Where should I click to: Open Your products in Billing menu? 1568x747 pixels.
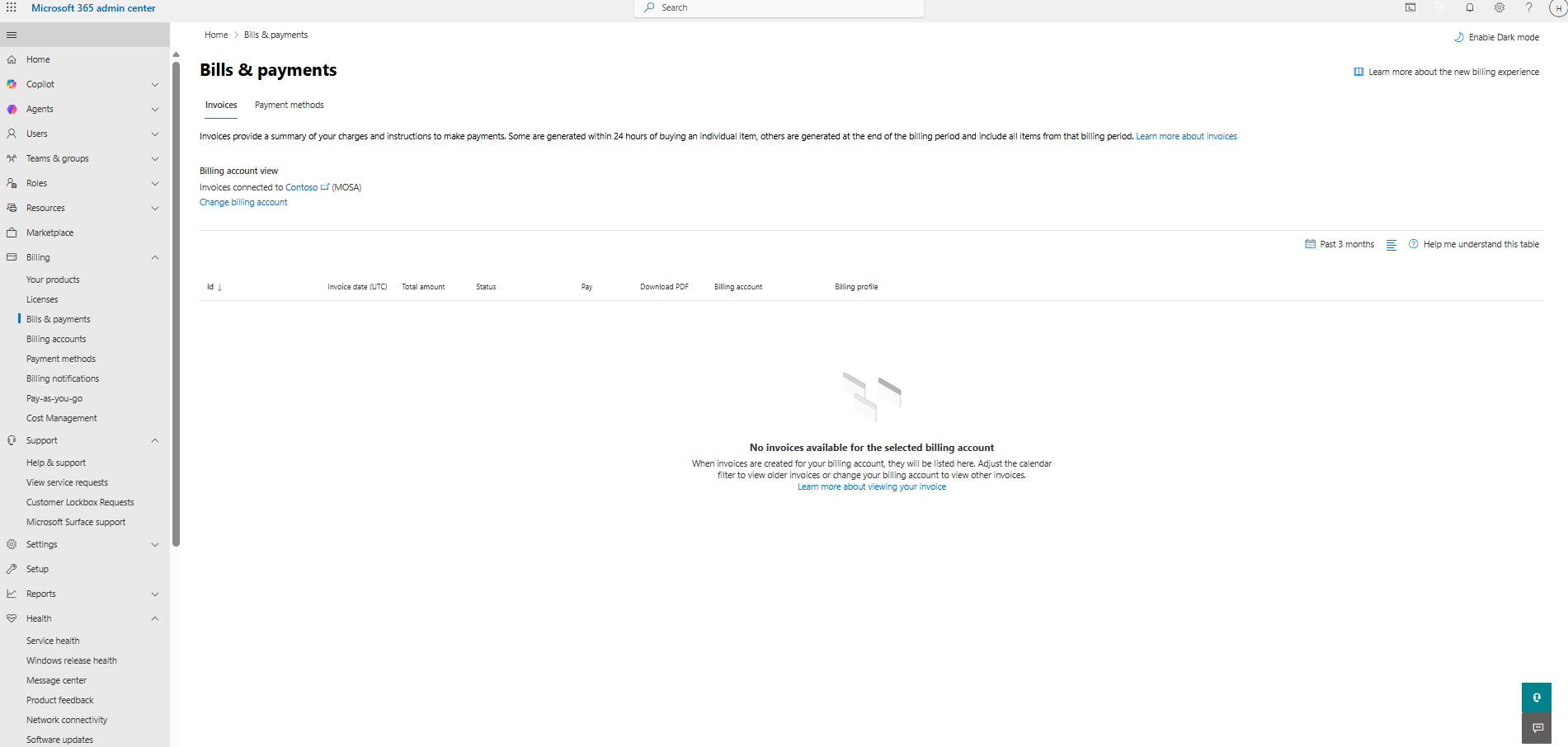click(x=53, y=280)
